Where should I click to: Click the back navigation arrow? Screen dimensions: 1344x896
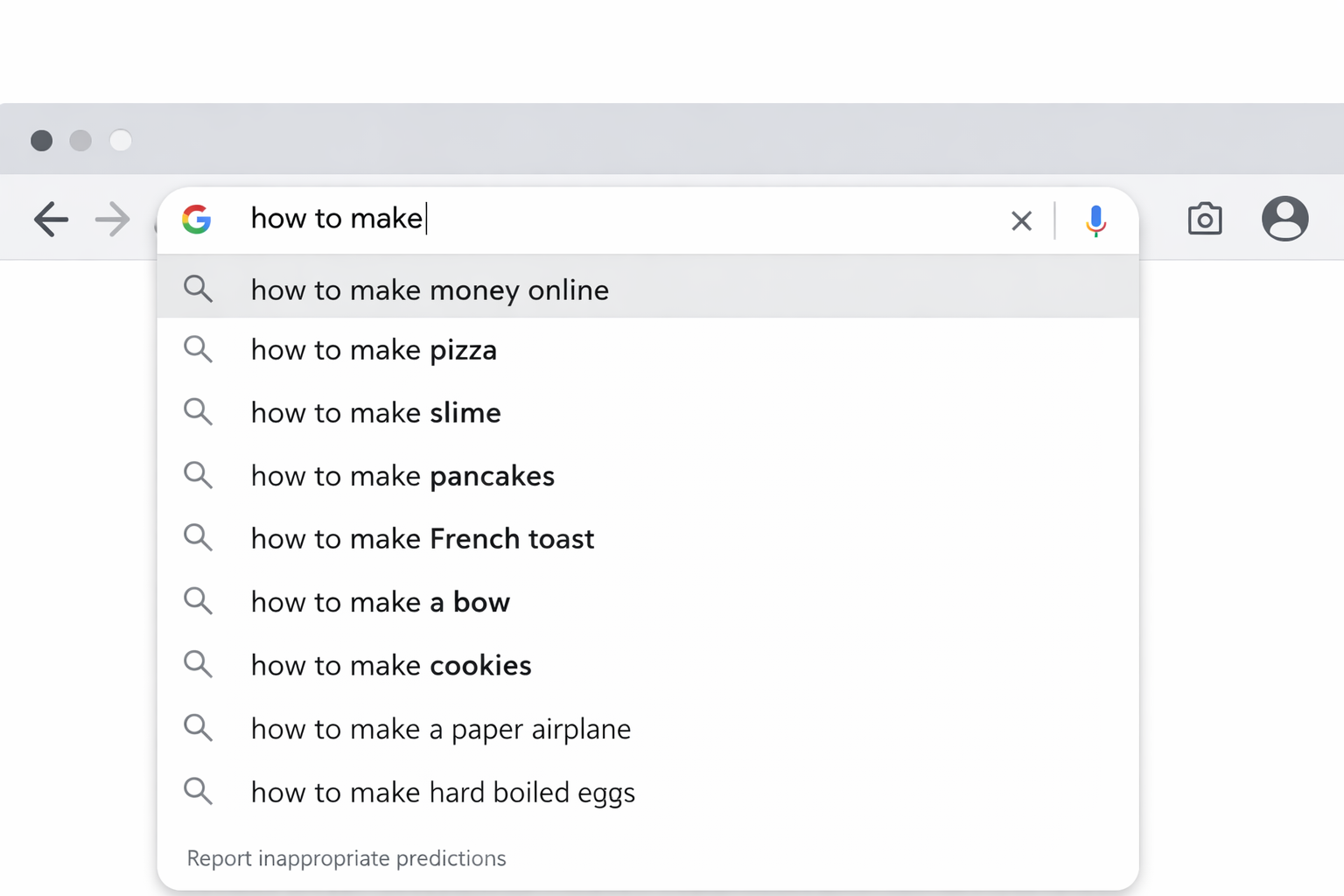coord(51,220)
